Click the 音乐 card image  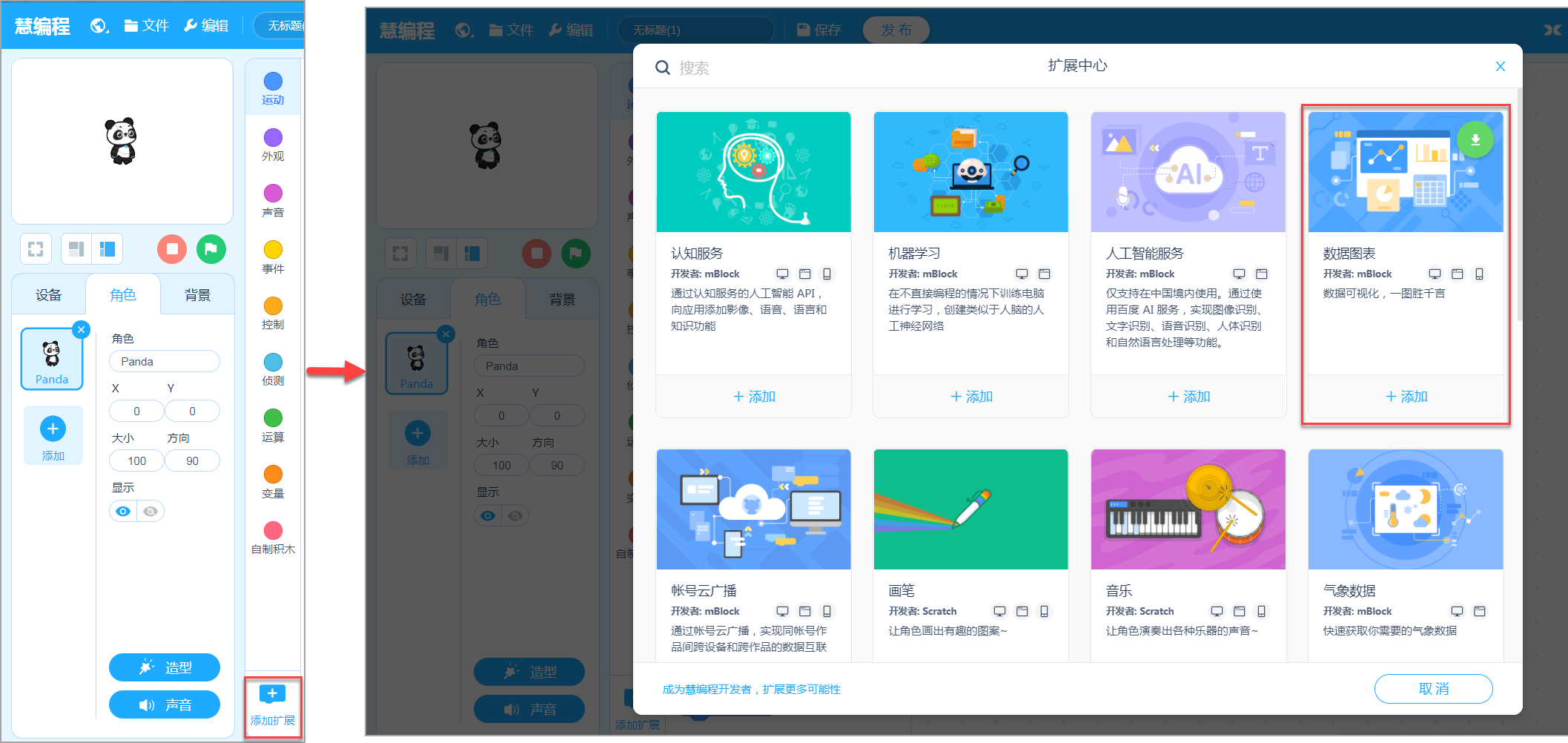point(1188,509)
